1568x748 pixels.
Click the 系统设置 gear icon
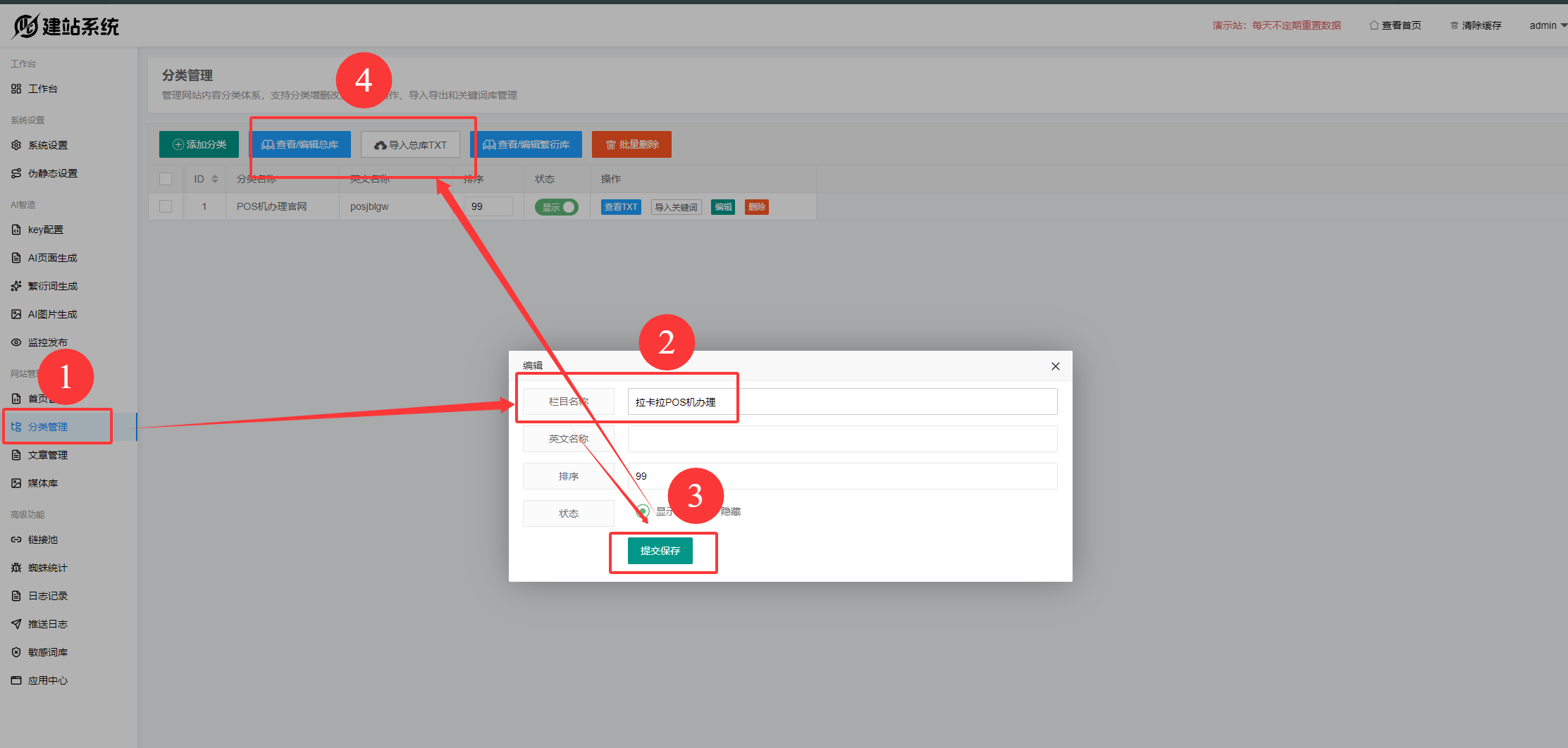point(16,145)
